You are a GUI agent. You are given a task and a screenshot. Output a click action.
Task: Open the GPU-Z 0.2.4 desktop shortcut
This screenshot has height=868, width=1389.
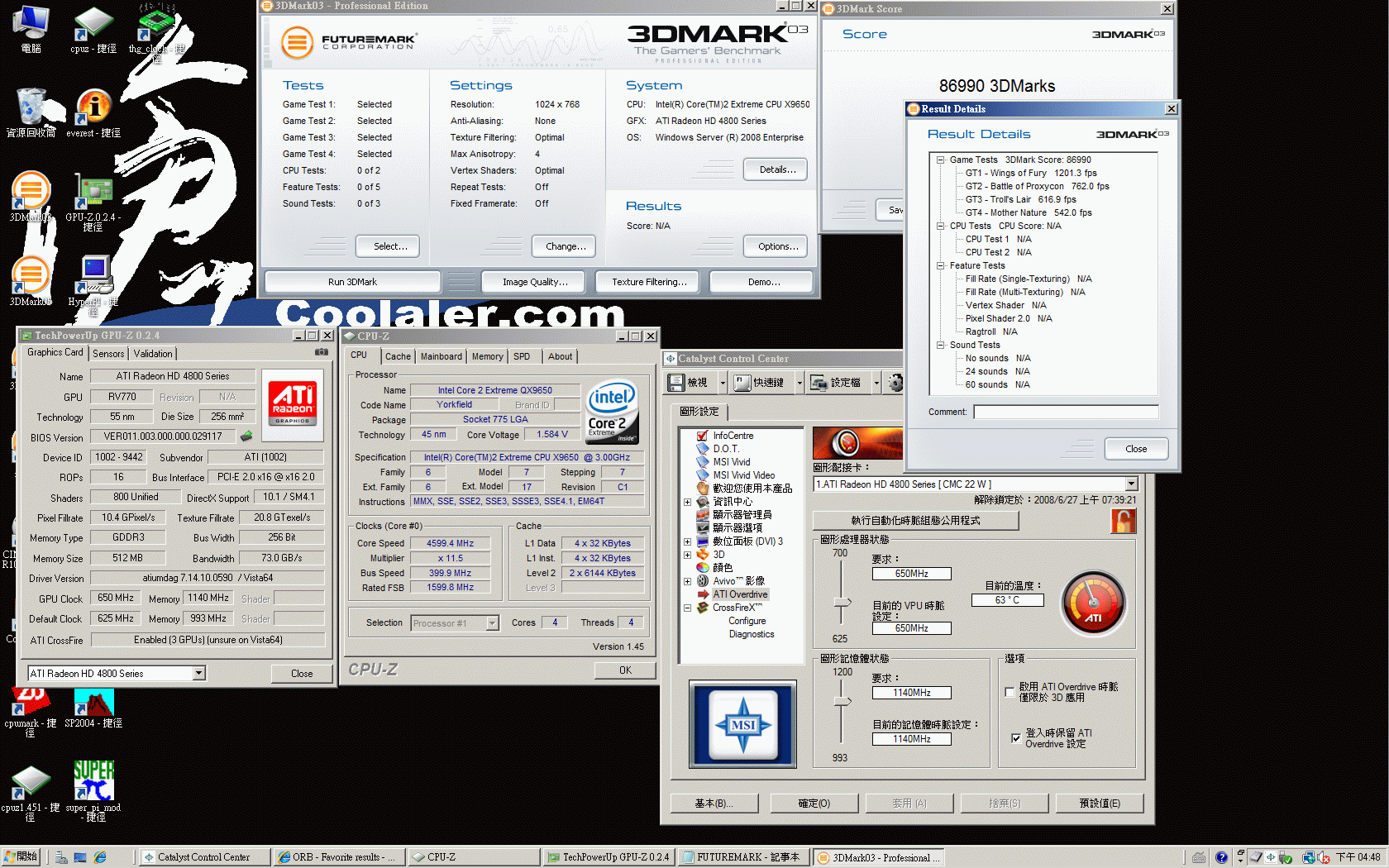[x=93, y=202]
